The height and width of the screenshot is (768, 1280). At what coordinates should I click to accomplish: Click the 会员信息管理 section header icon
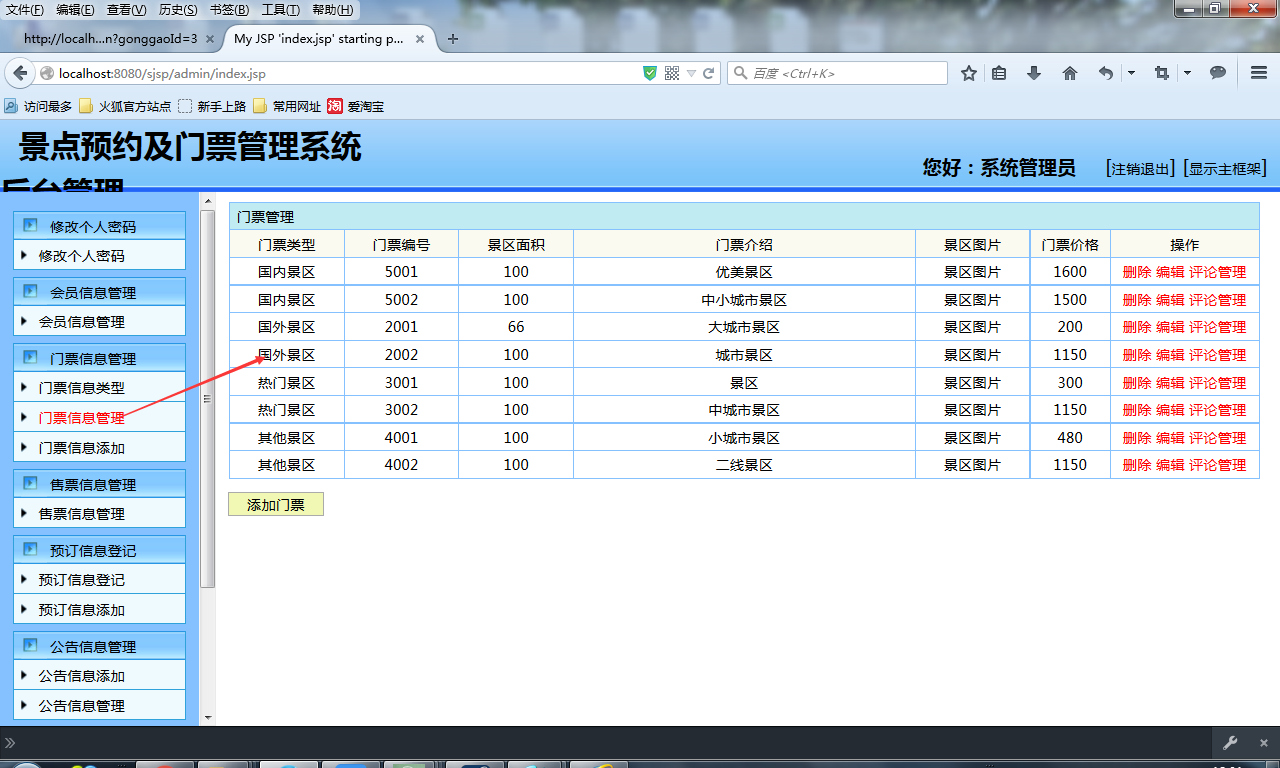[30, 292]
